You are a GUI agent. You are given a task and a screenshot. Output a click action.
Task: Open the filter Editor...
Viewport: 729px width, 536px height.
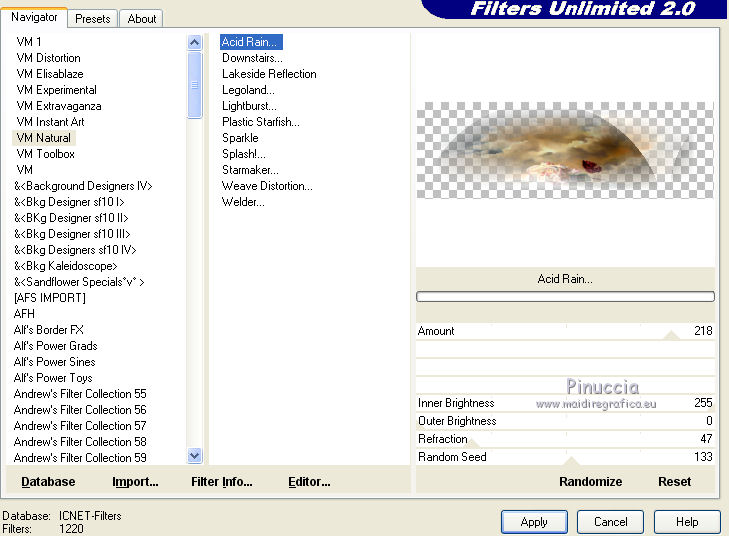coord(309,482)
